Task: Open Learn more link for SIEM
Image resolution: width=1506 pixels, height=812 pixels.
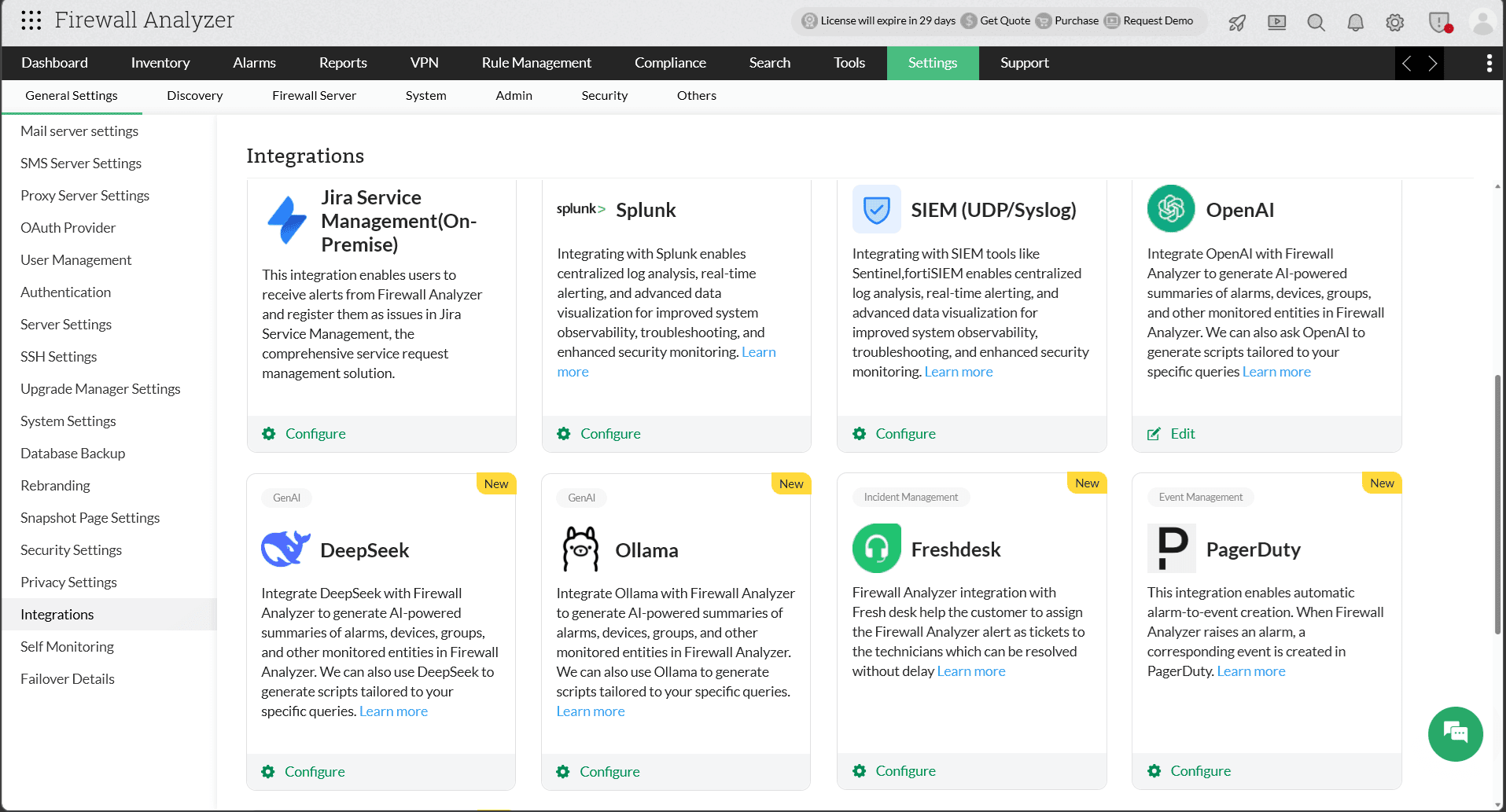Action: [x=959, y=372]
